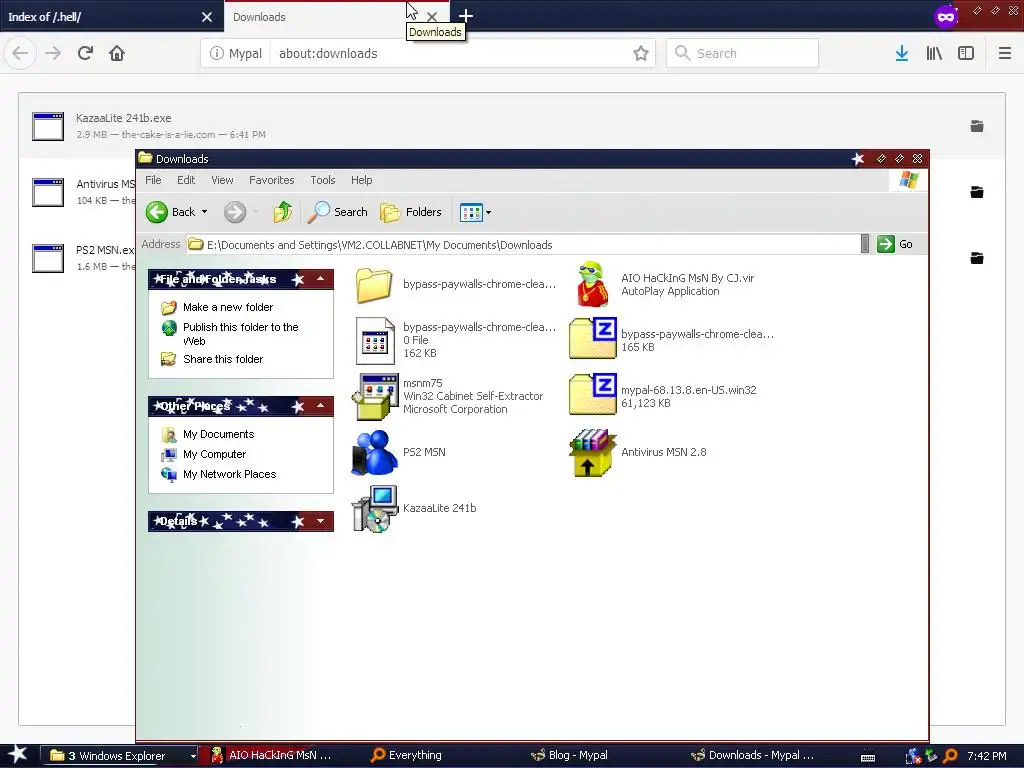Toggle the Explorer Folders pane

[411, 212]
